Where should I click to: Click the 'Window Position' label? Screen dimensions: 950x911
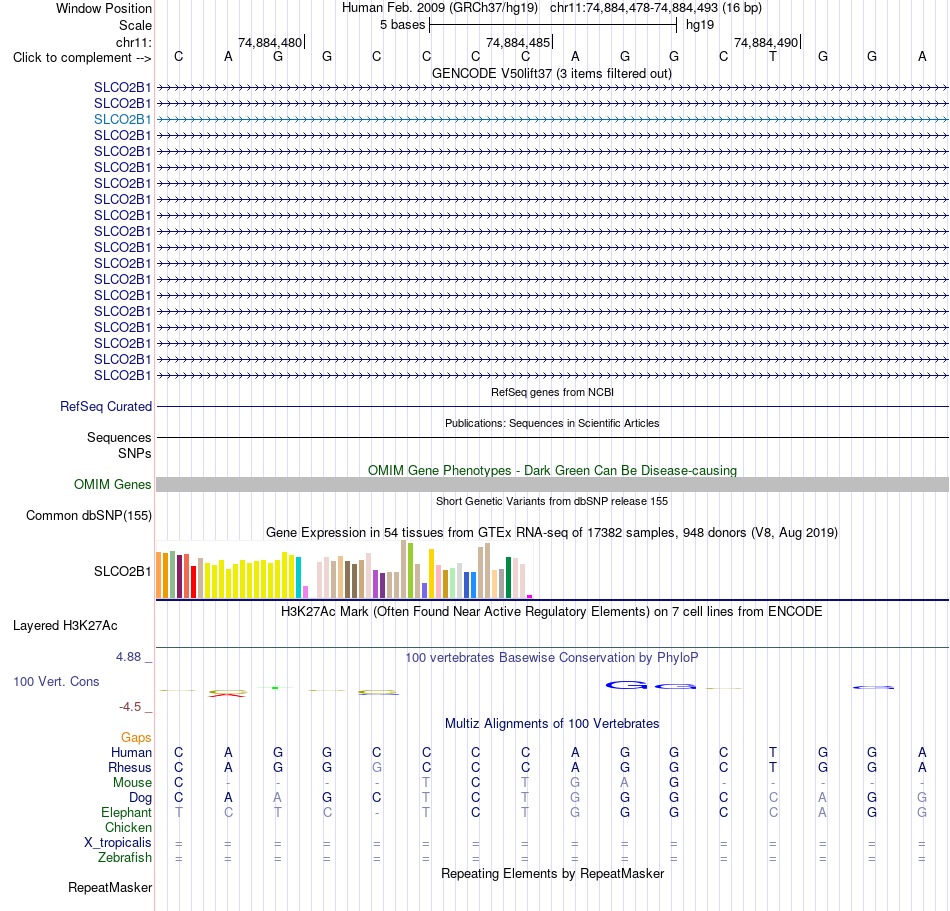coord(104,8)
